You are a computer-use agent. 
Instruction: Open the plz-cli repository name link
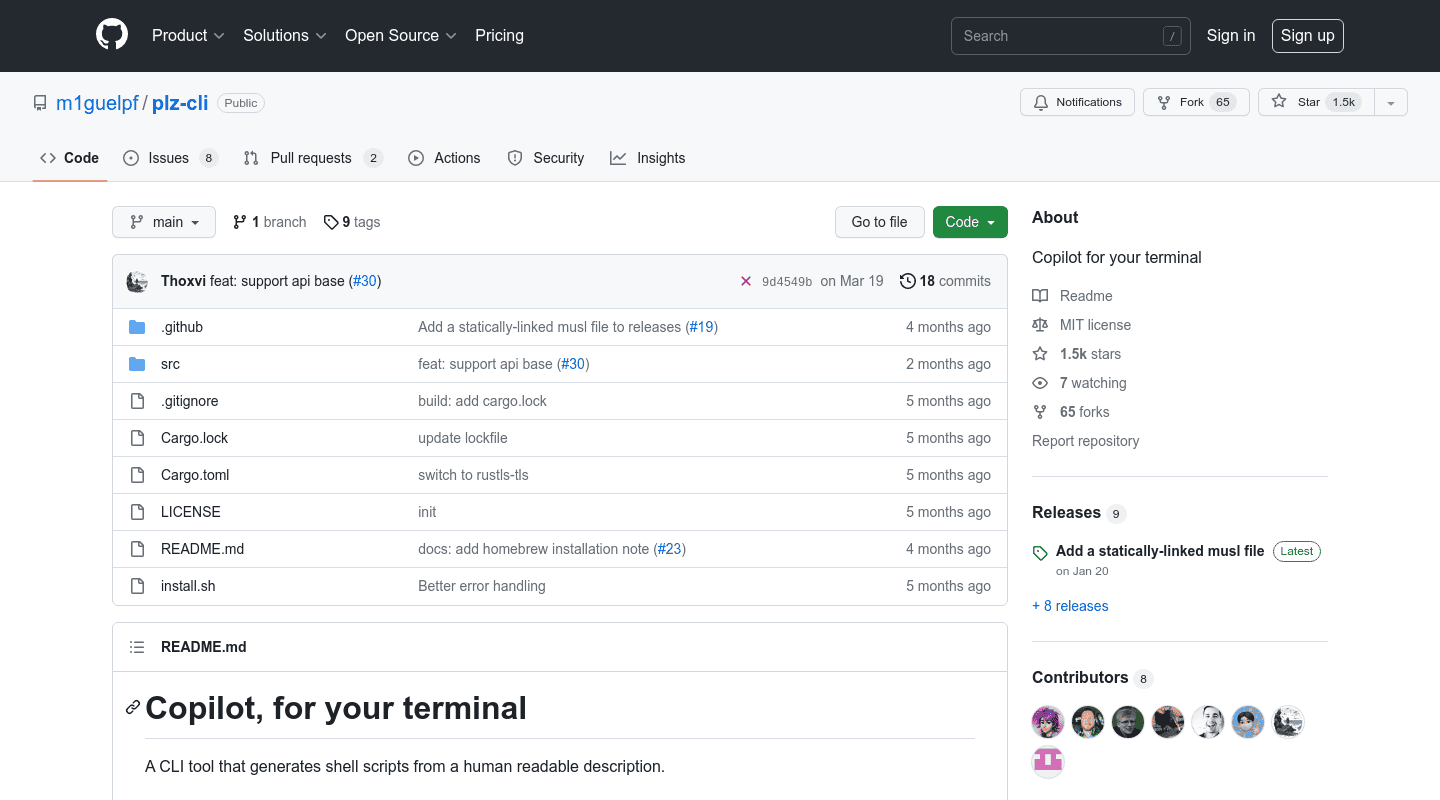click(x=180, y=103)
